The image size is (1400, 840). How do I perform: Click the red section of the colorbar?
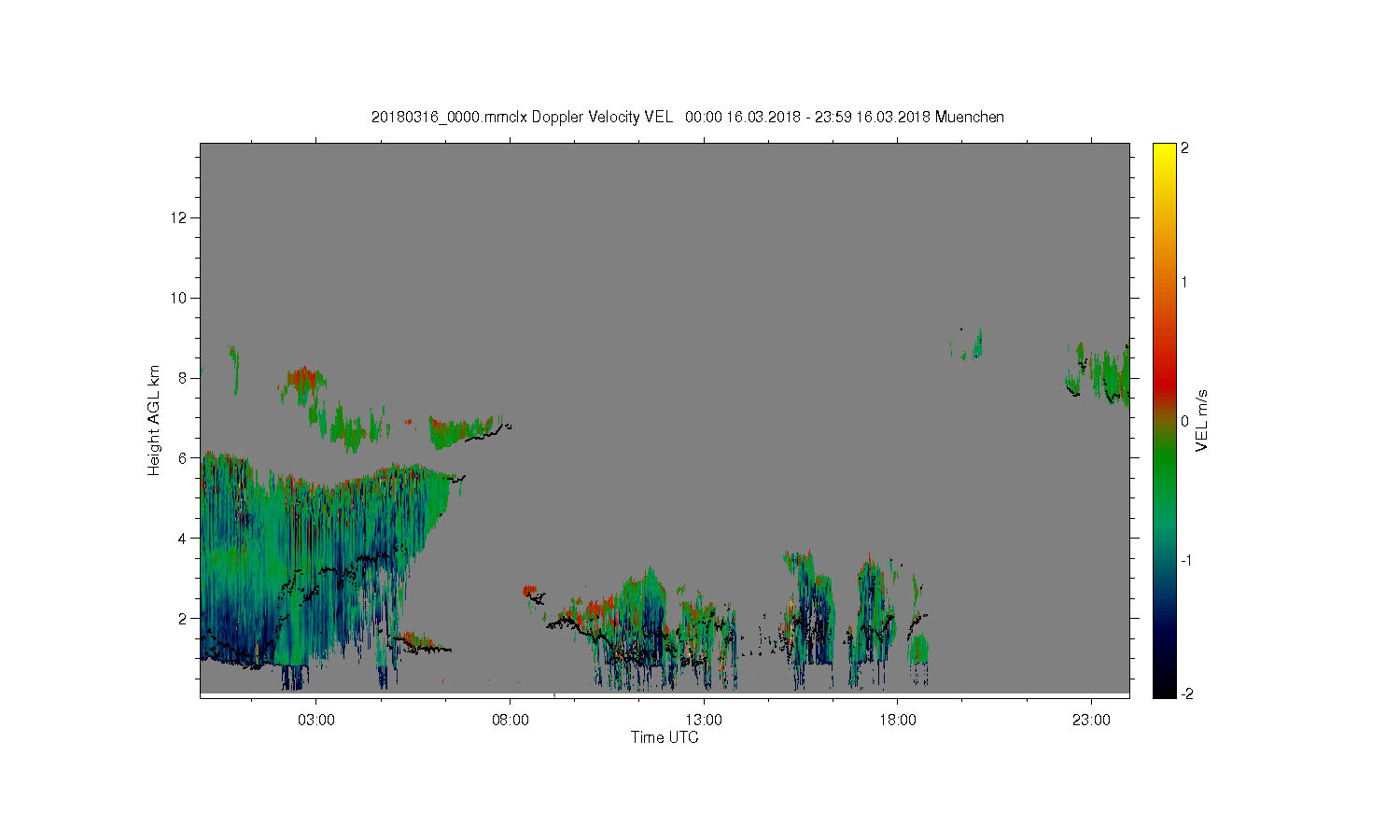(x=1164, y=383)
